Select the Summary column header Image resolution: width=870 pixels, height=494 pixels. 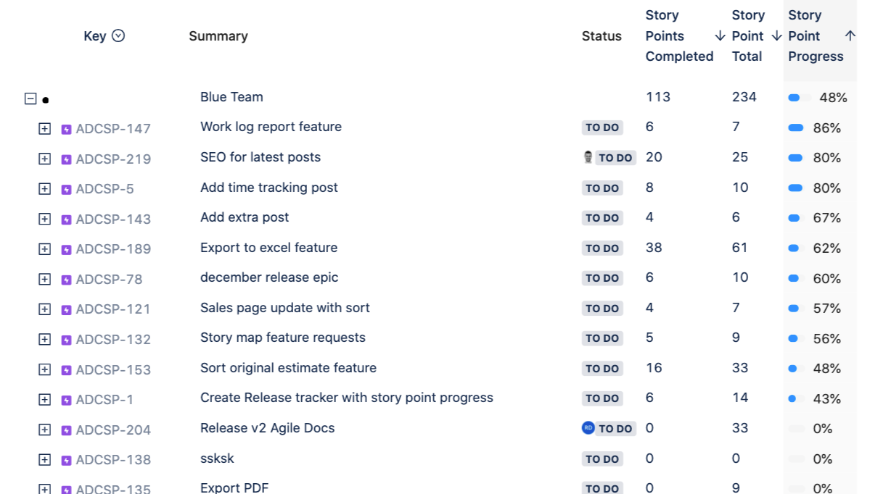[x=218, y=36]
